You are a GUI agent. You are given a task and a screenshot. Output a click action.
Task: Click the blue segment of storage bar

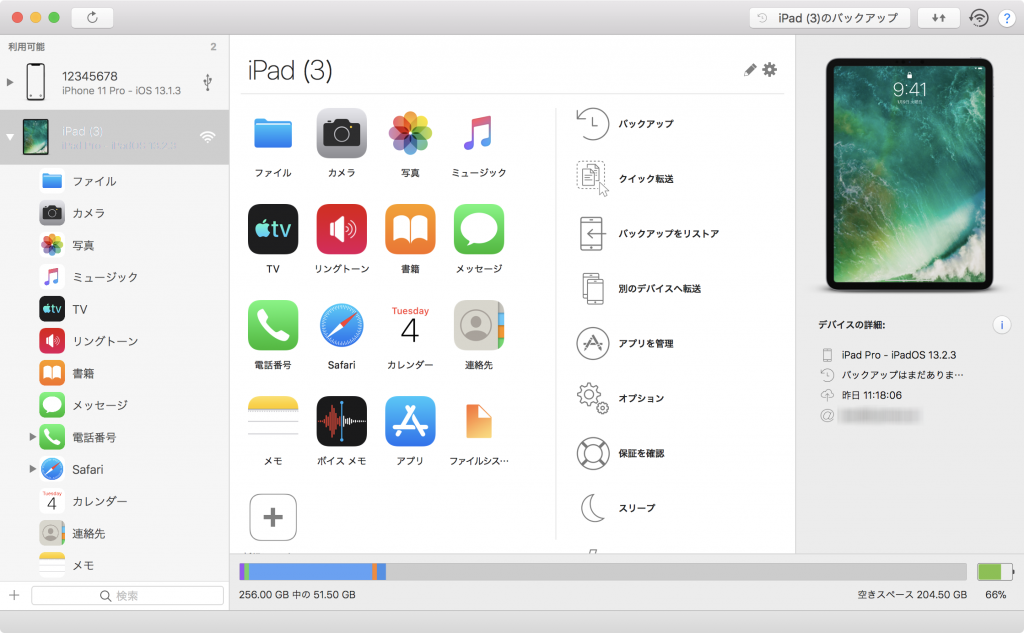(x=310, y=572)
